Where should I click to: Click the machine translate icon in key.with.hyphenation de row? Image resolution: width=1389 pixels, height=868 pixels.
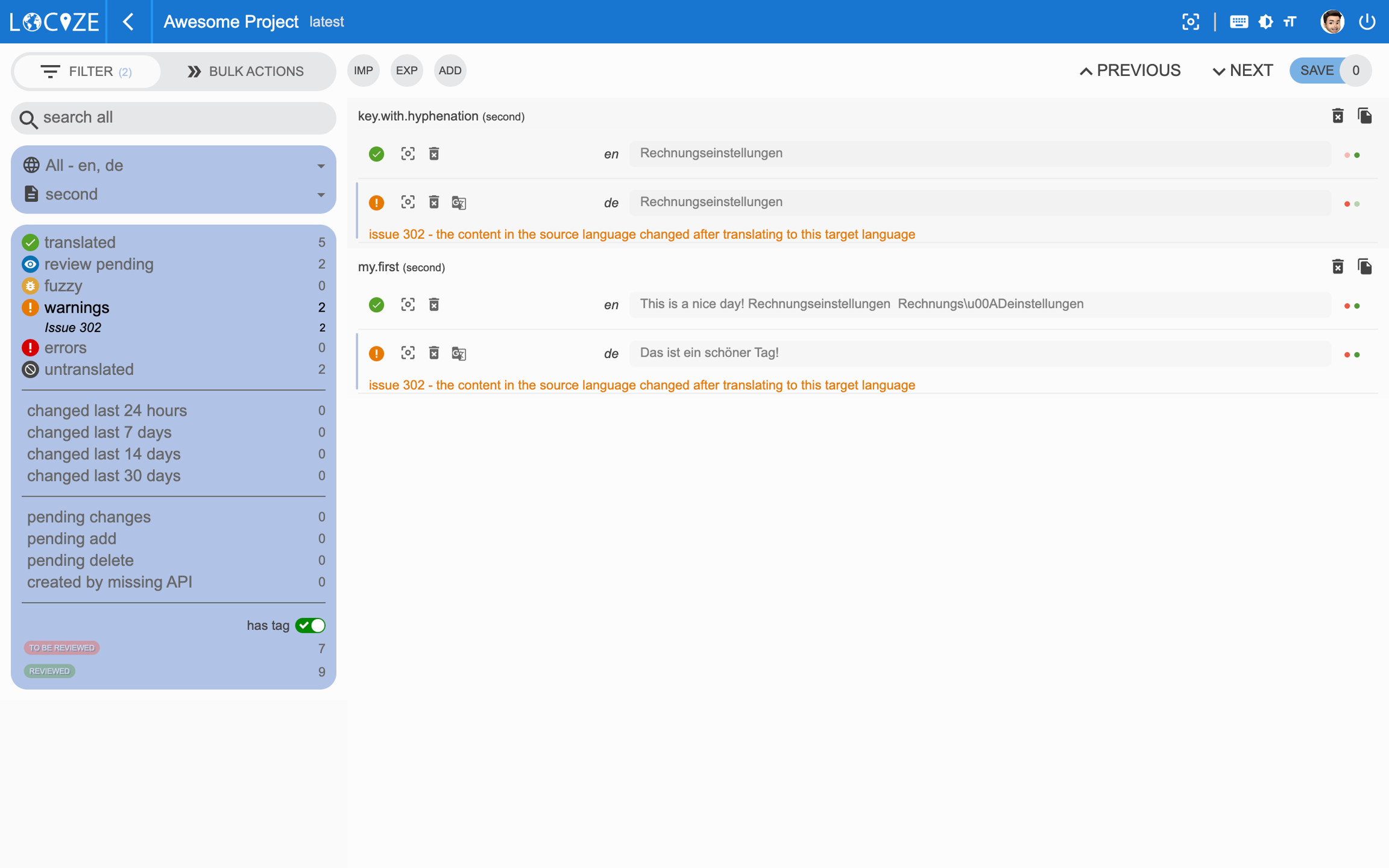click(459, 203)
